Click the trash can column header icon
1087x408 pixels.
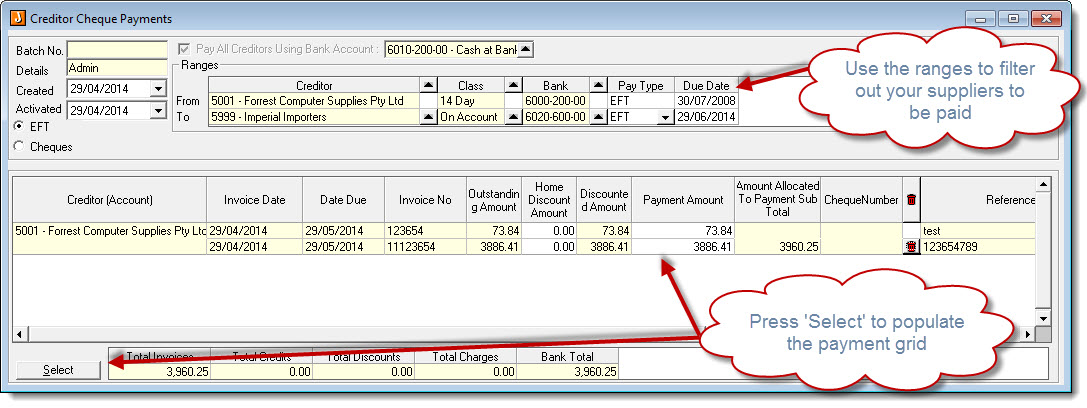tap(911, 200)
